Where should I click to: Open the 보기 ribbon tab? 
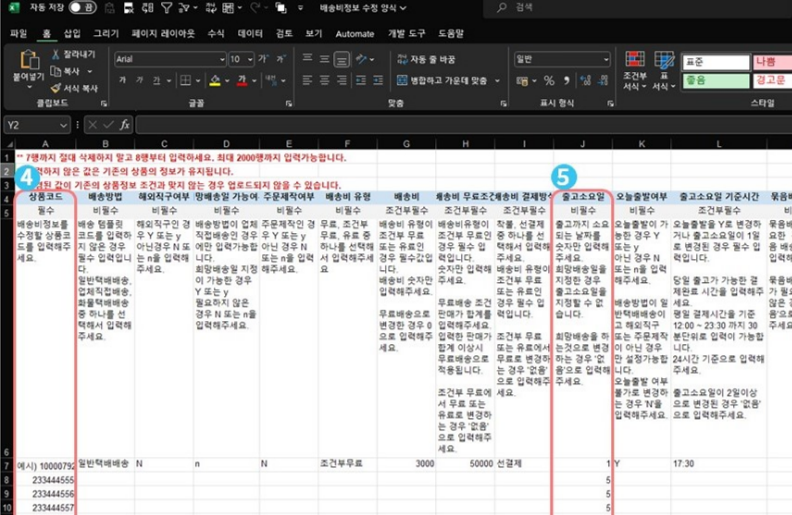(313, 33)
